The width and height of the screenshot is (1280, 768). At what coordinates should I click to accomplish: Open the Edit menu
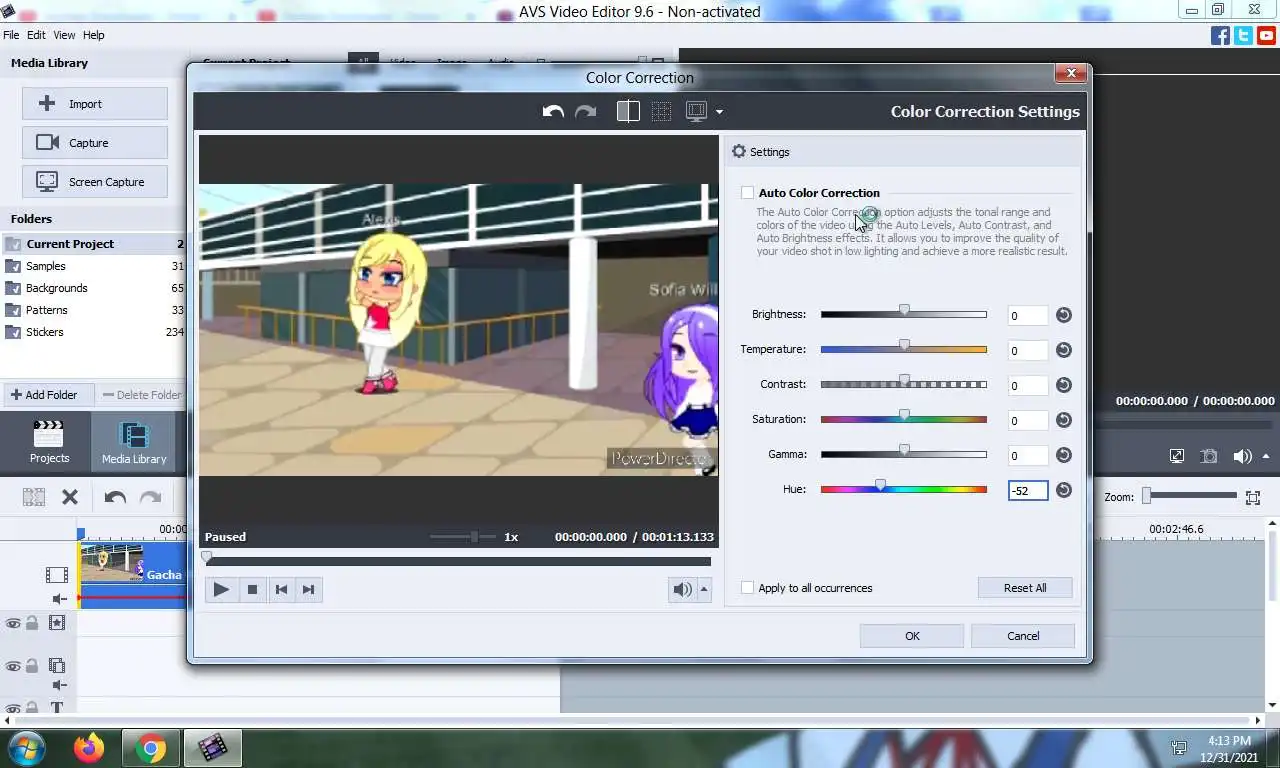[36, 35]
